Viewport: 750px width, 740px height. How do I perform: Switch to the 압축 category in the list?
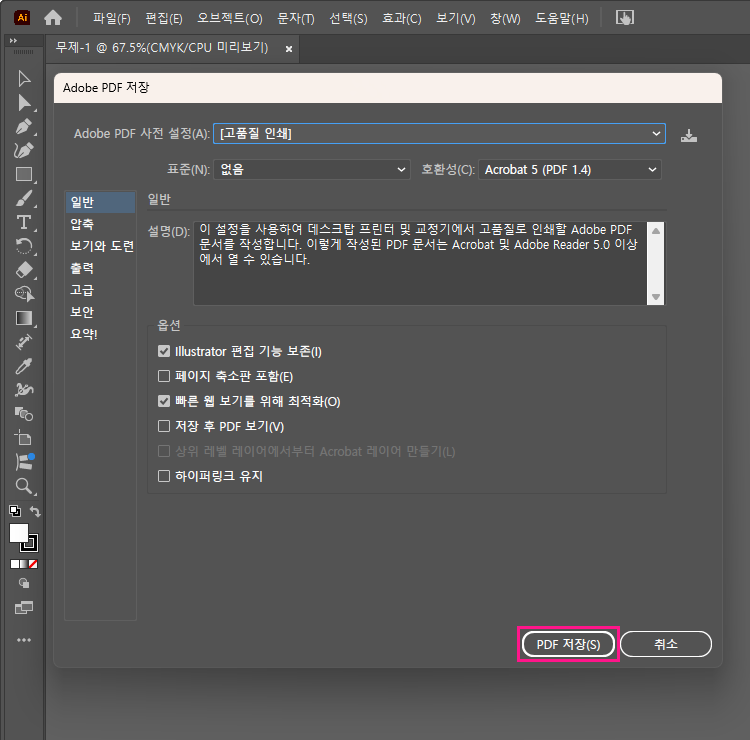point(82,225)
